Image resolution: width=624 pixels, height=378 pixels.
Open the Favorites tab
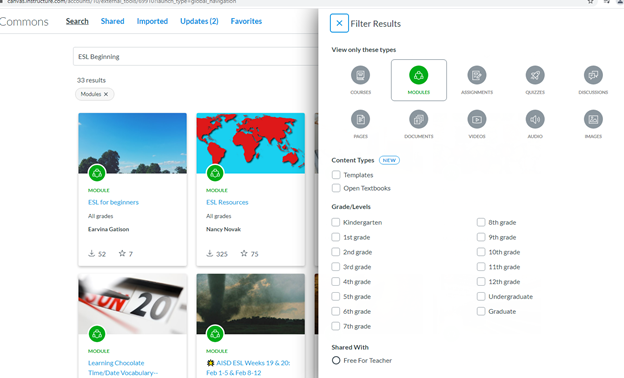click(246, 21)
